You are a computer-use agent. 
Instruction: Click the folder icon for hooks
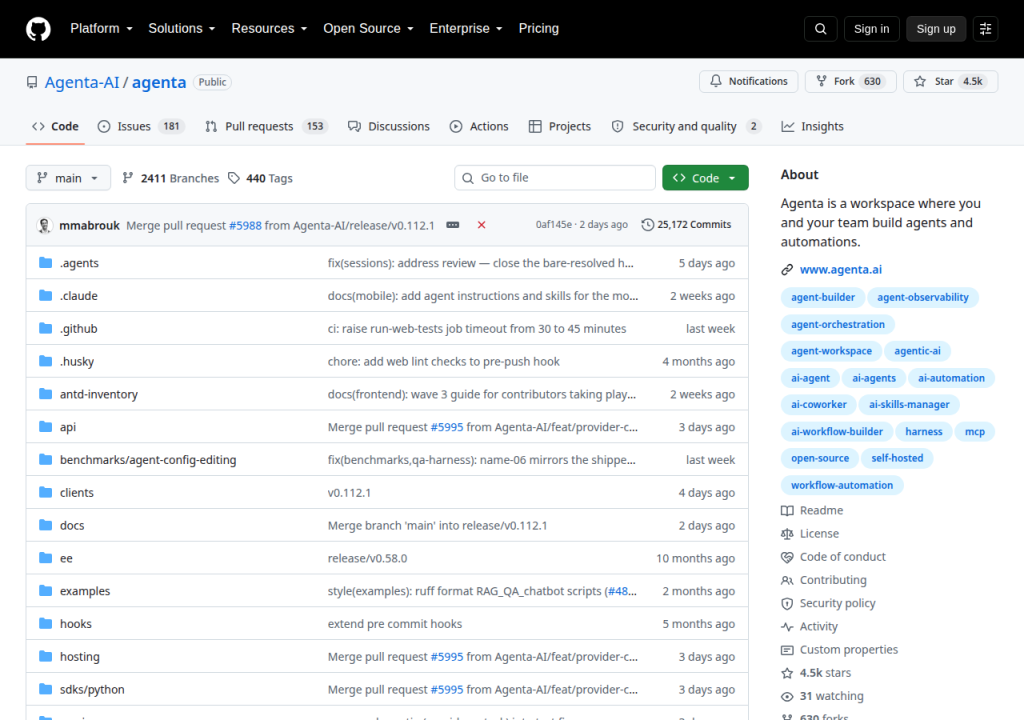(x=45, y=623)
